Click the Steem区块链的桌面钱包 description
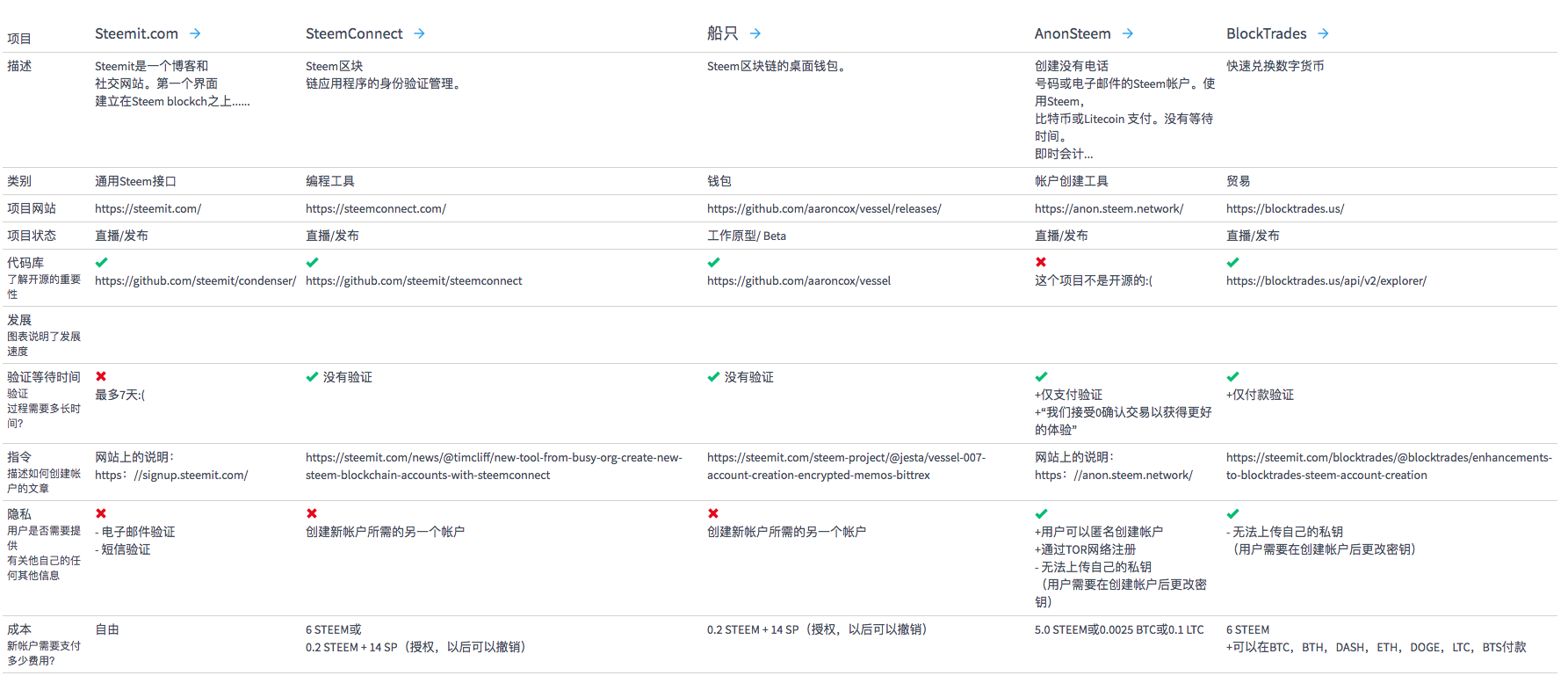 coord(777,66)
